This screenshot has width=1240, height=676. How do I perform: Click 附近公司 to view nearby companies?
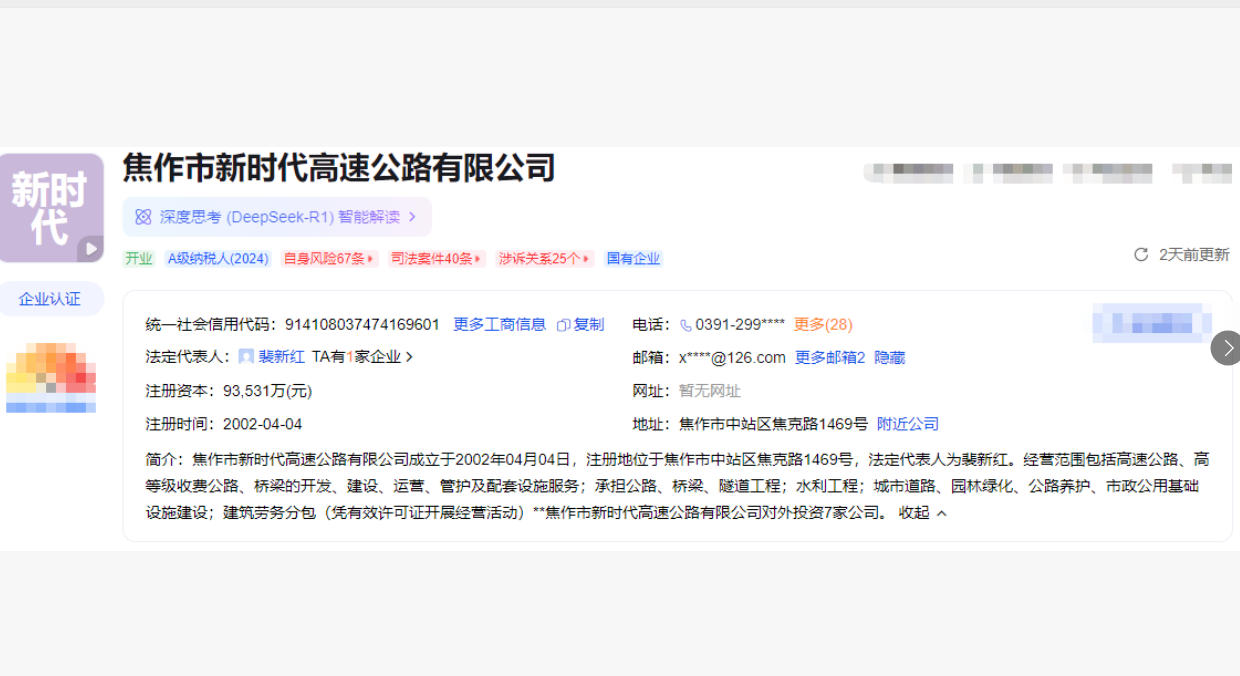(908, 423)
